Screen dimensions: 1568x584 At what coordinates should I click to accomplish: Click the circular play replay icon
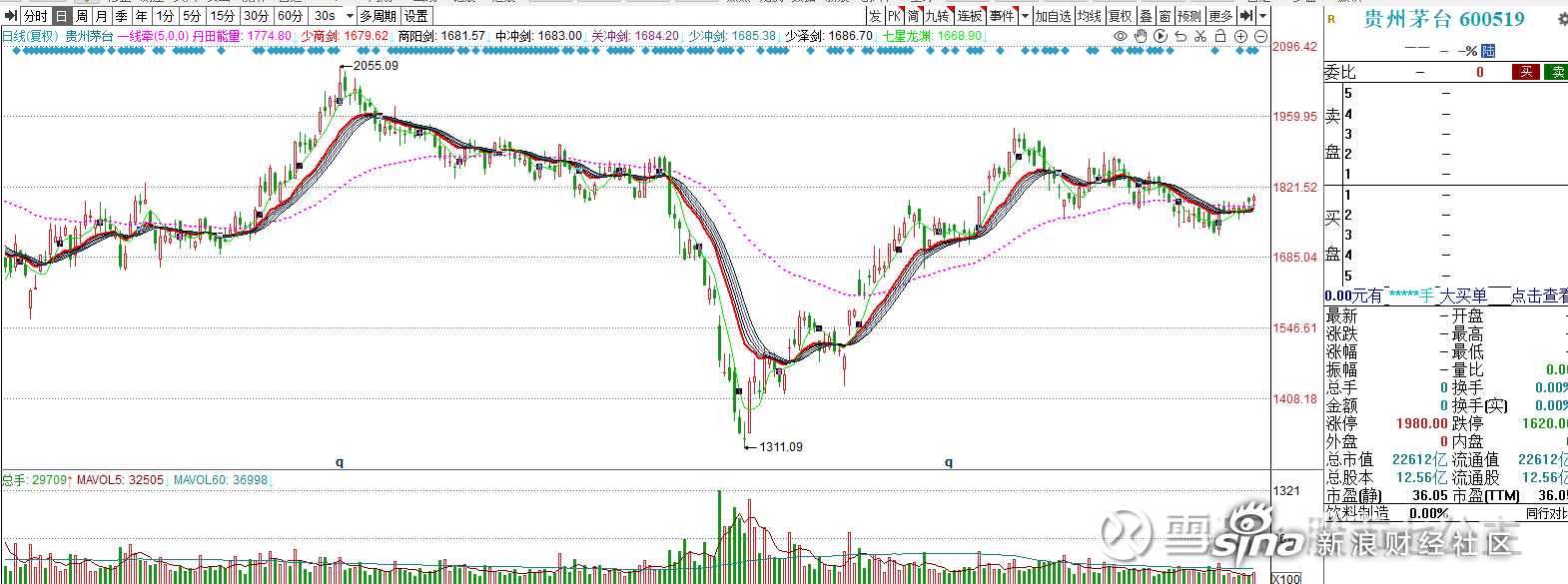[1161, 36]
